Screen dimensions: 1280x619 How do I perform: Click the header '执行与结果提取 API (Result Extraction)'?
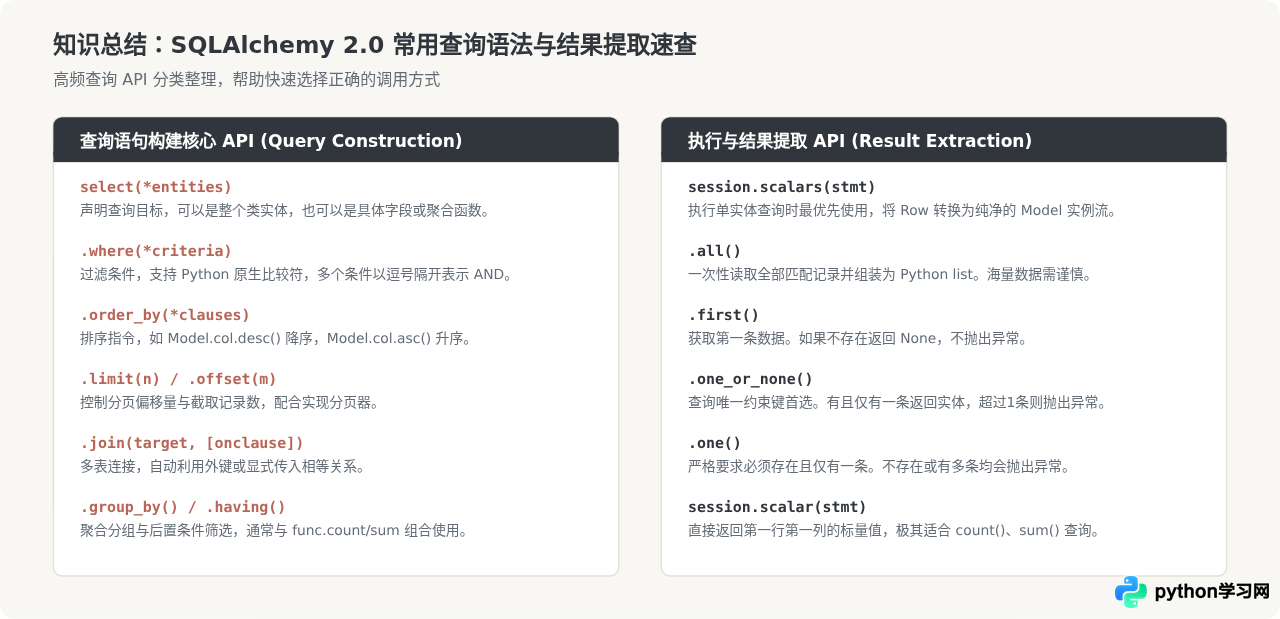(x=860, y=141)
